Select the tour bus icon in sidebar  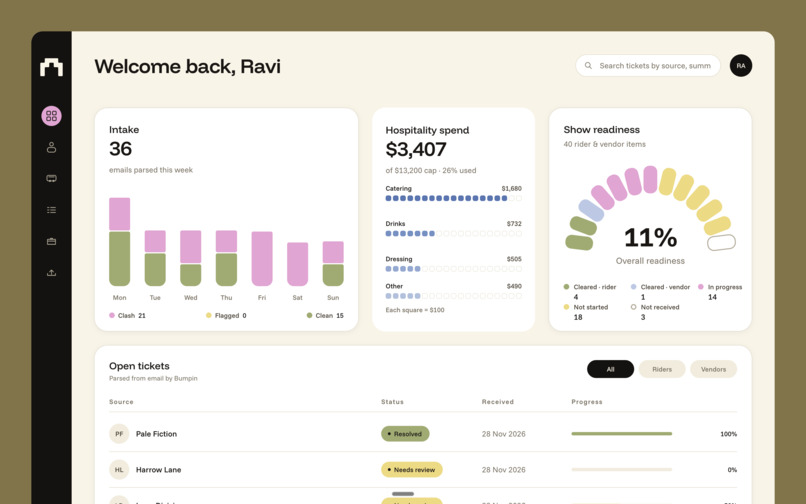[51, 178]
